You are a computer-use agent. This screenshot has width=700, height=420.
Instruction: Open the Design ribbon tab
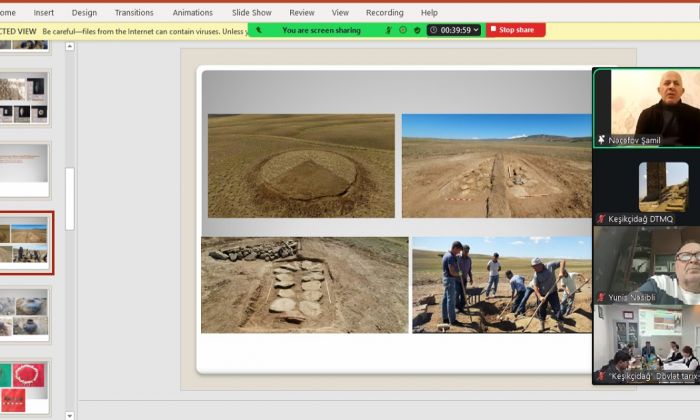point(84,13)
